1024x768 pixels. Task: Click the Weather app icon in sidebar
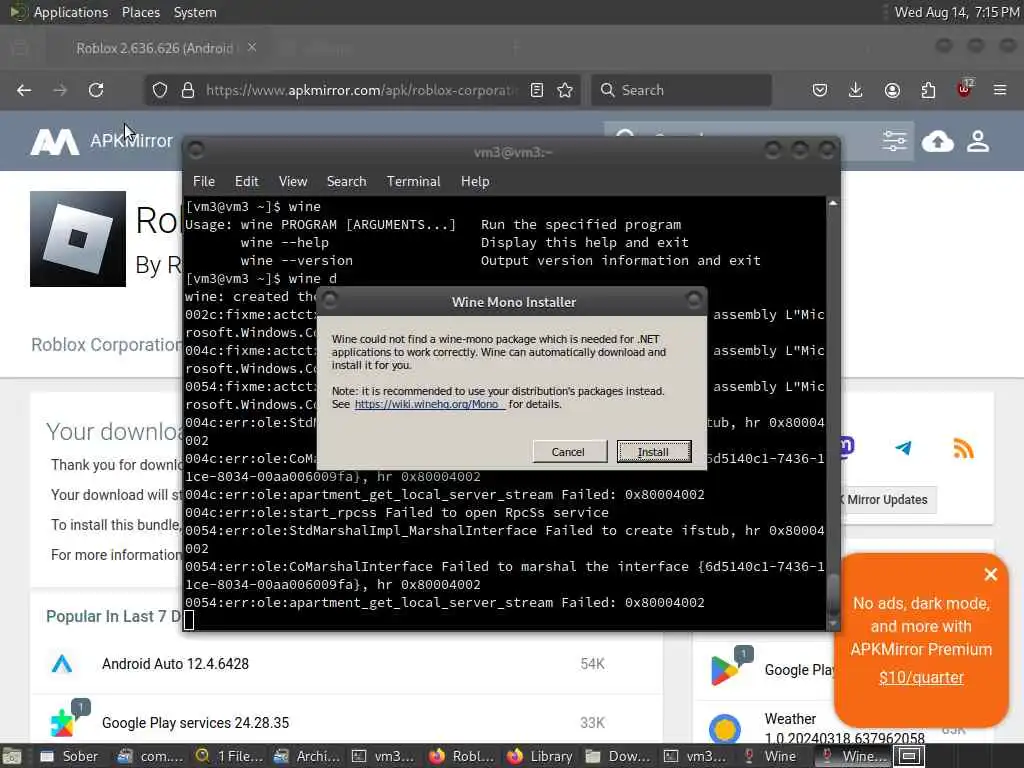coord(725,729)
